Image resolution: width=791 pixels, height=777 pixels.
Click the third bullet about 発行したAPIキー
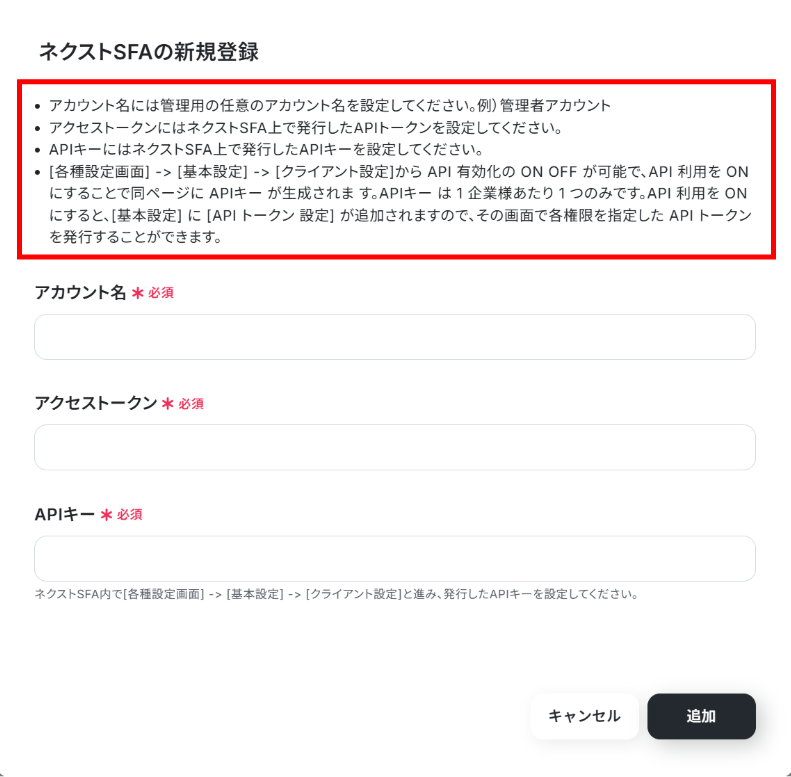coord(266,149)
